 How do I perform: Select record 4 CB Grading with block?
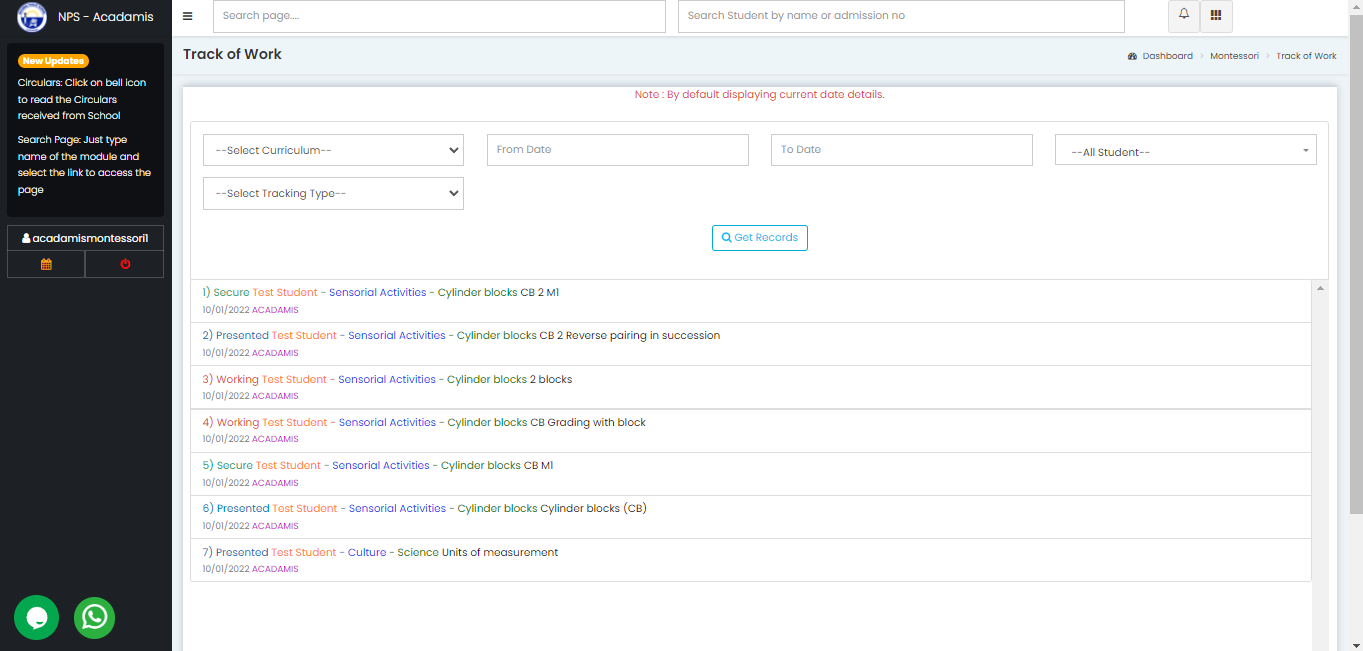[750, 430]
